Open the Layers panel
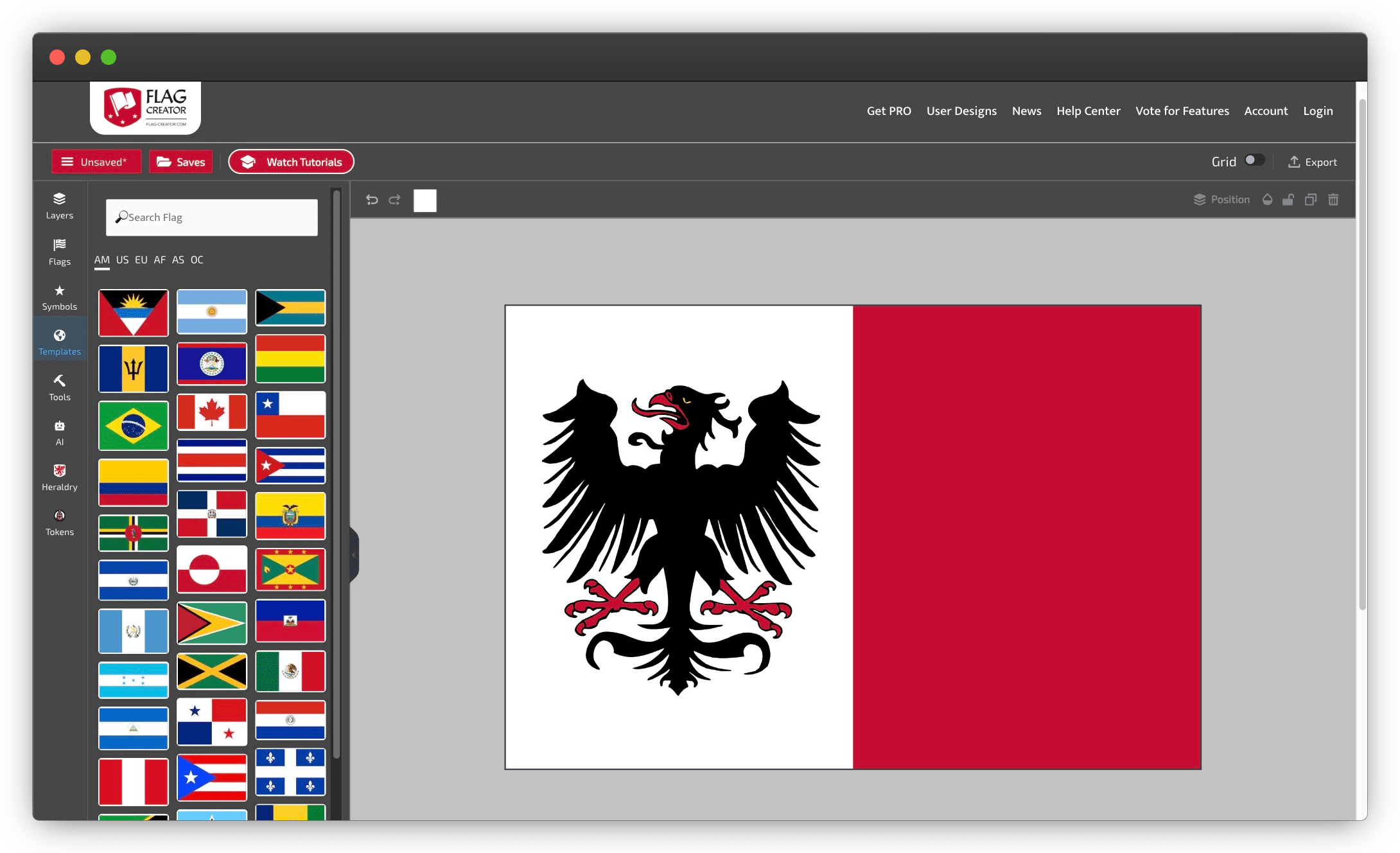The width and height of the screenshot is (1400, 853). (59, 206)
